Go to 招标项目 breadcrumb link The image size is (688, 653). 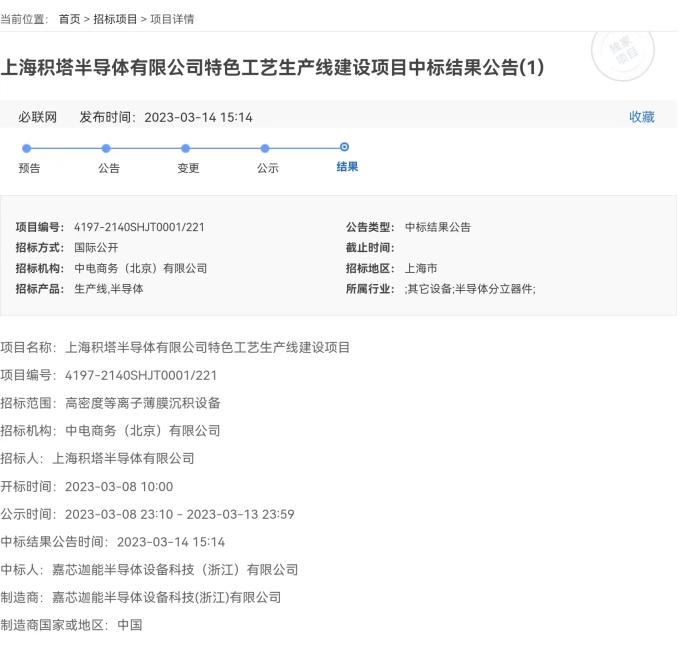[x=115, y=19]
